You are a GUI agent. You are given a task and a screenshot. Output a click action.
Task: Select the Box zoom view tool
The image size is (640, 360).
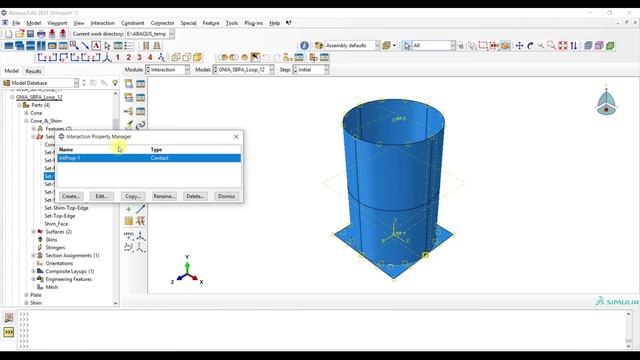click(x=552, y=46)
